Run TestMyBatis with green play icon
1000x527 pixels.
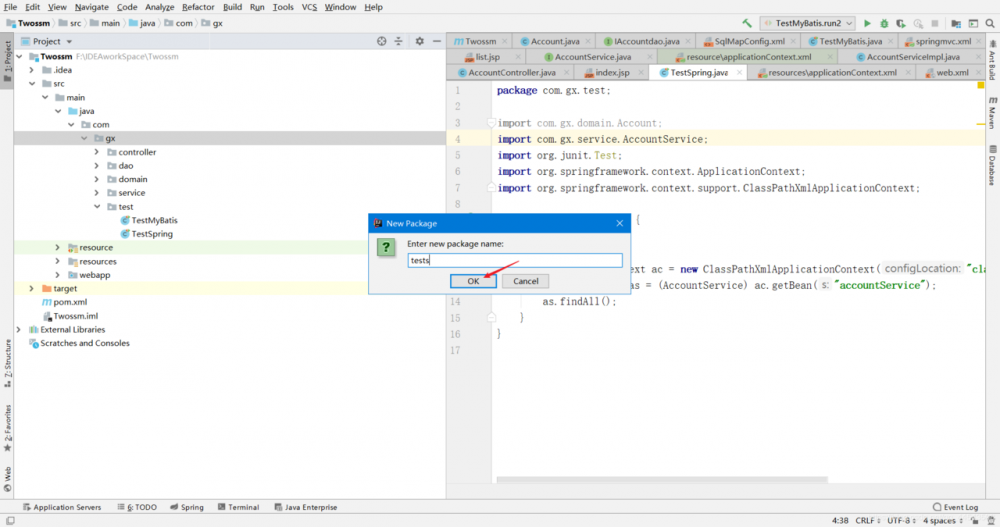(x=867, y=23)
